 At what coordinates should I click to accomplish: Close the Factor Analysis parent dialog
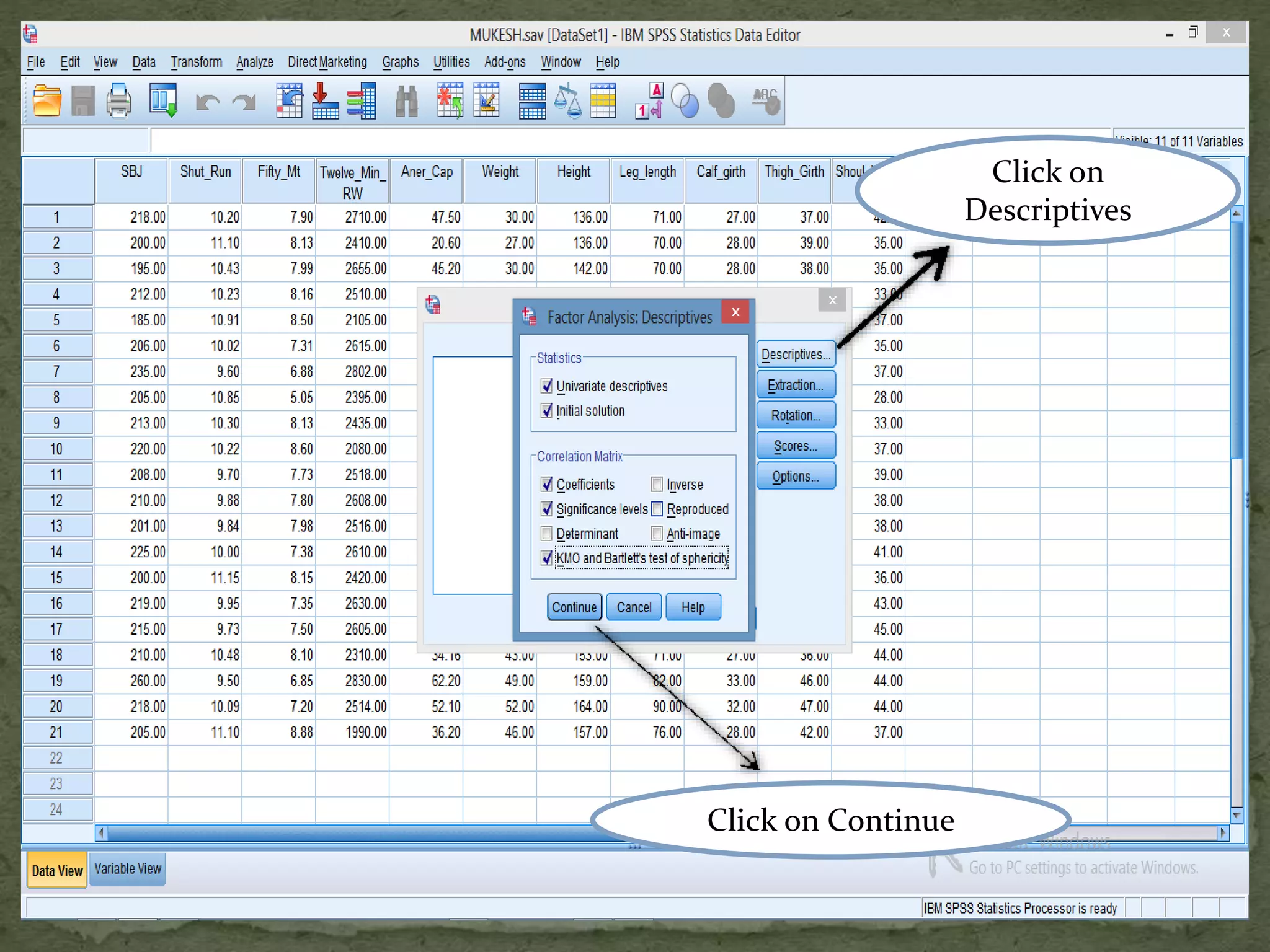(x=832, y=301)
